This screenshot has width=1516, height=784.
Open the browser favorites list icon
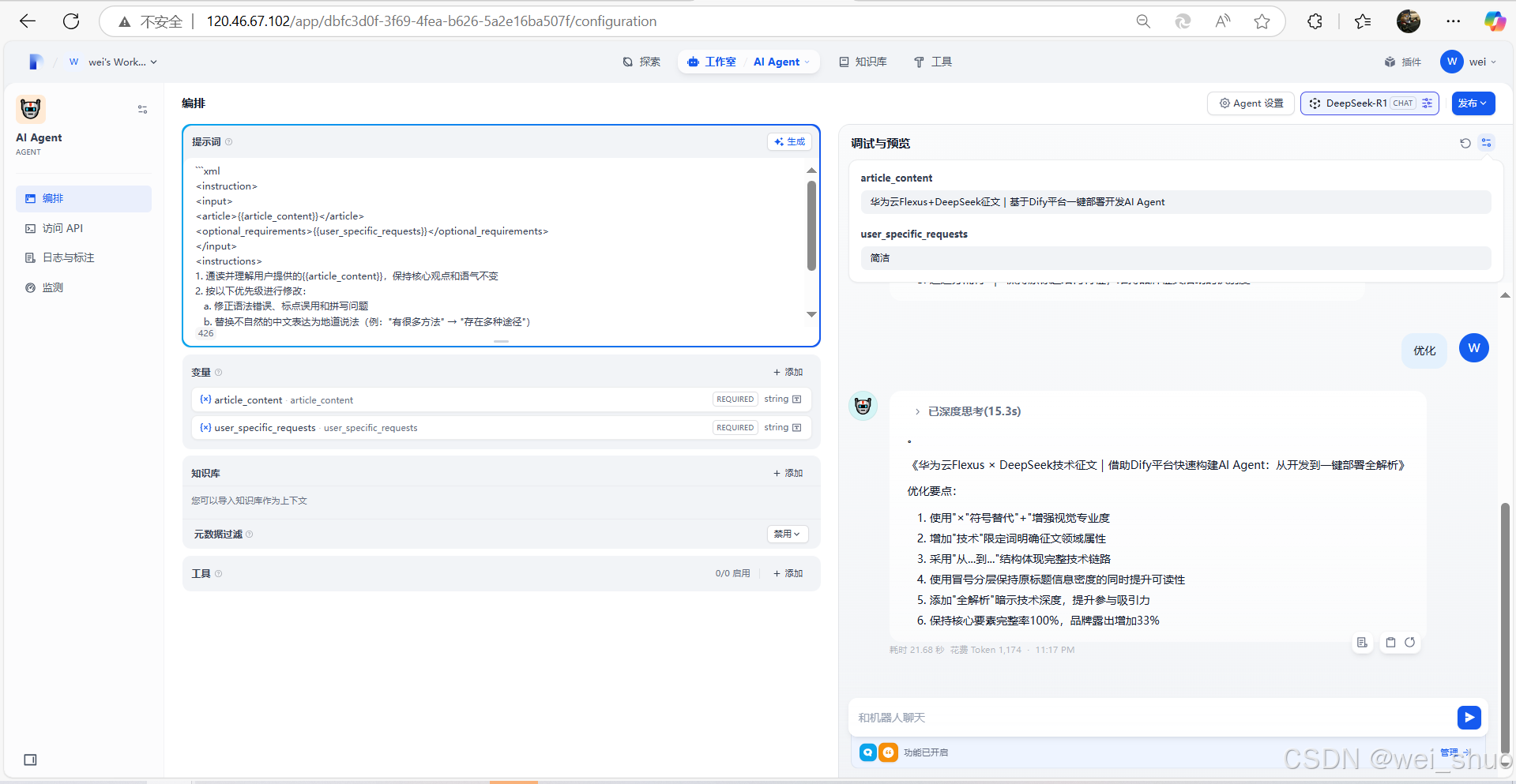[1363, 21]
